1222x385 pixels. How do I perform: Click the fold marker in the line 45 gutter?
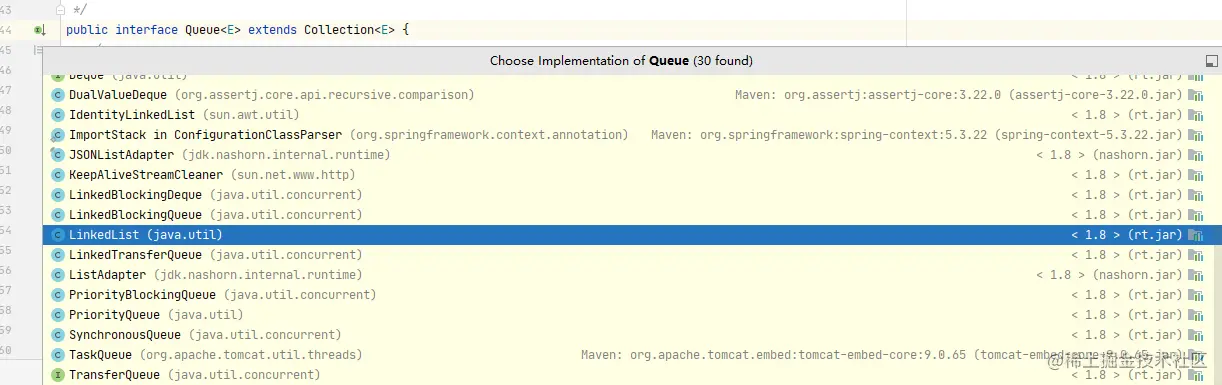[39, 49]
